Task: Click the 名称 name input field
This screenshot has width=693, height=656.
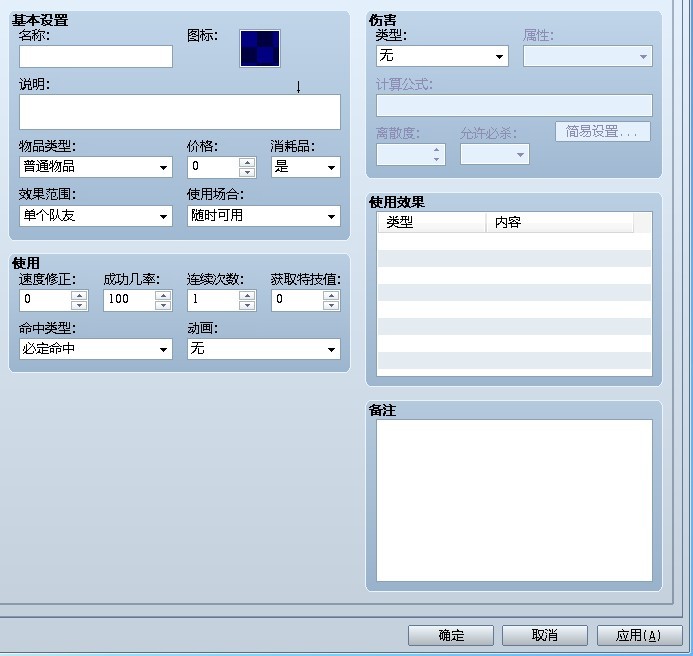Action: [95, 56]
